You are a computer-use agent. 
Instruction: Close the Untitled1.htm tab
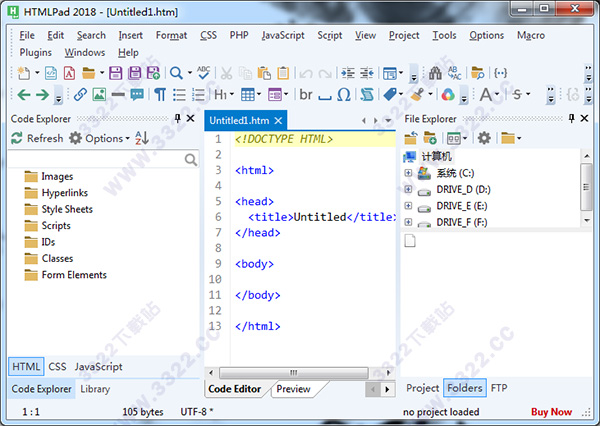coord(279,121)
